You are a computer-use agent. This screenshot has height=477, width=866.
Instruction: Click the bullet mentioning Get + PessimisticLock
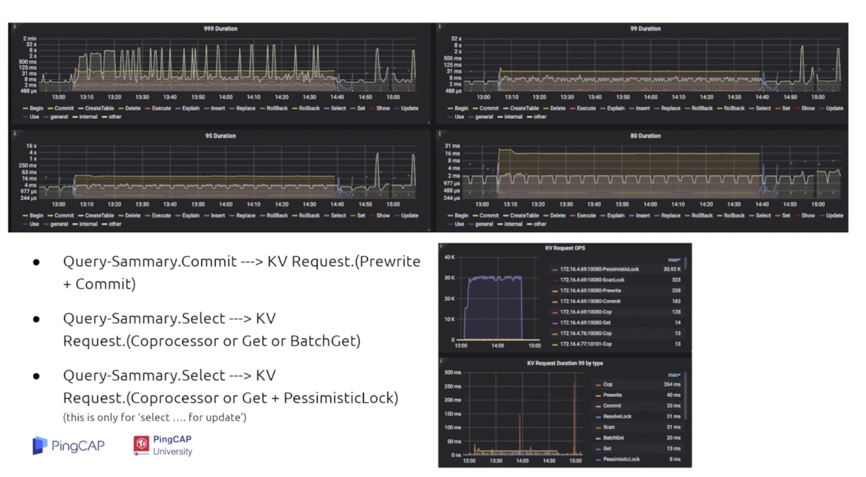pos(230,386)
